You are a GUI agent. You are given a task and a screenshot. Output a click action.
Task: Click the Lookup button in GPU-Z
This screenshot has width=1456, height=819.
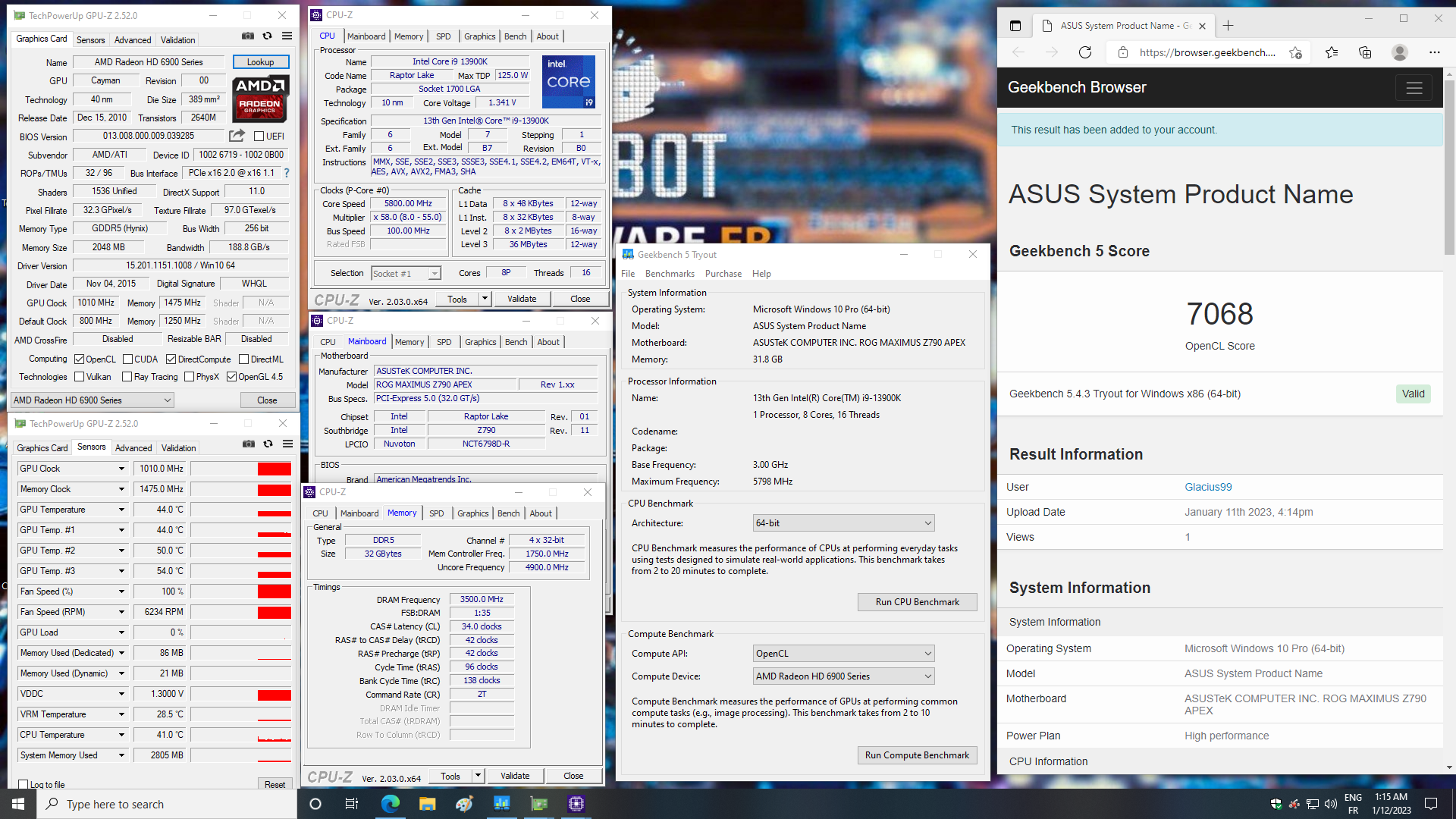click(x=260, y=62)
